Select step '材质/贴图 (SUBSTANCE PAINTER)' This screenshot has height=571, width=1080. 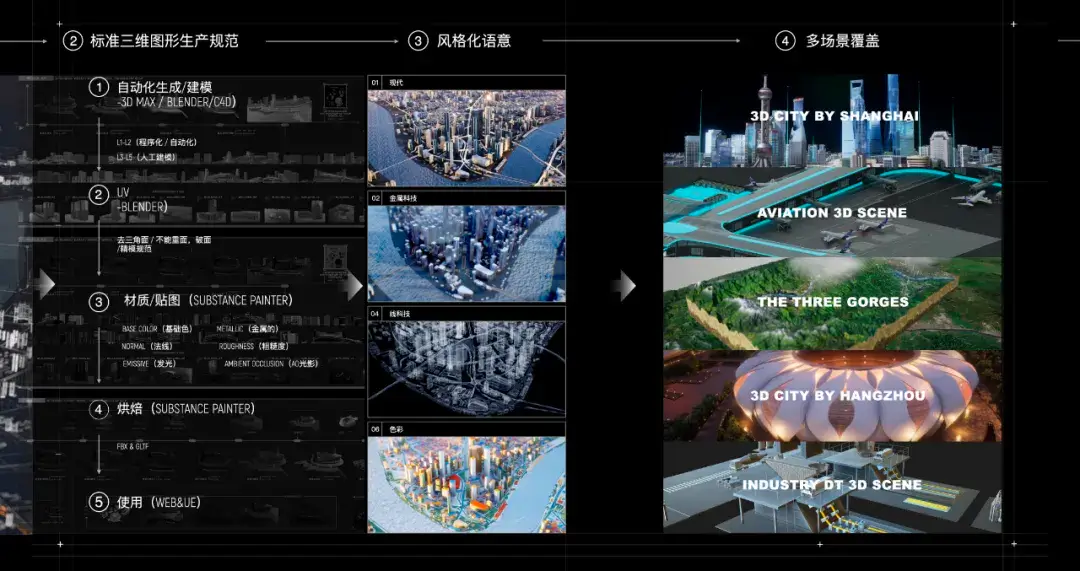(208, 301)
